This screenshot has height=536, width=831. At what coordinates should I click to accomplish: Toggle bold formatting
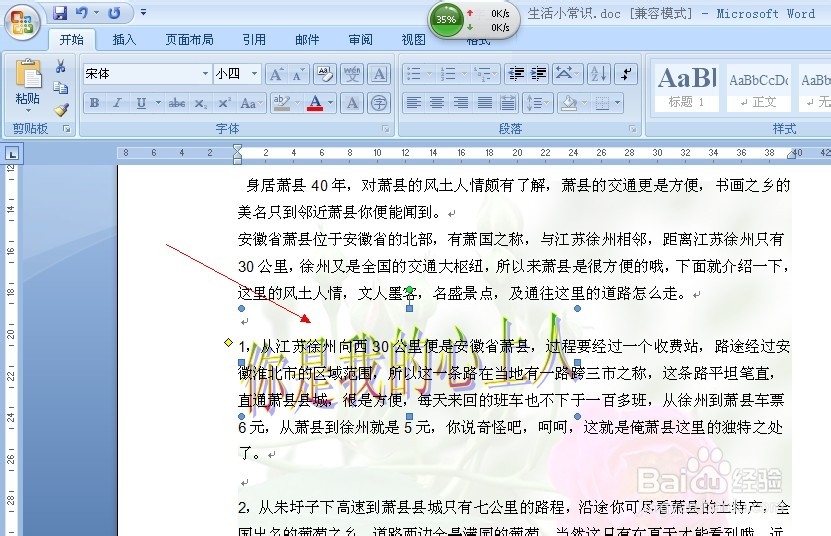click(x=94, y=103)
